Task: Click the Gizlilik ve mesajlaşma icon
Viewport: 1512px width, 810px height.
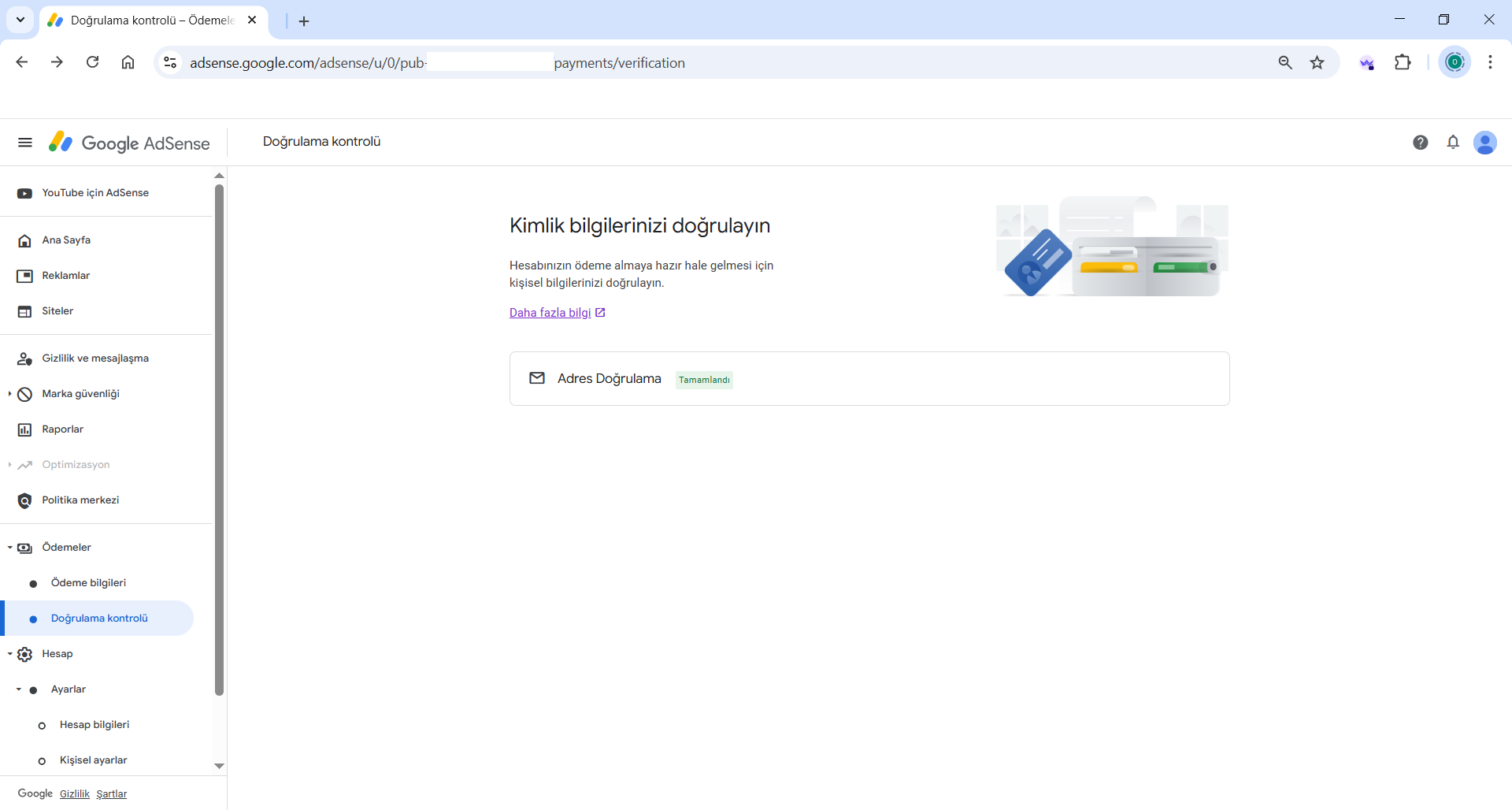Action: pyautogui.click(x=24, y=359)
